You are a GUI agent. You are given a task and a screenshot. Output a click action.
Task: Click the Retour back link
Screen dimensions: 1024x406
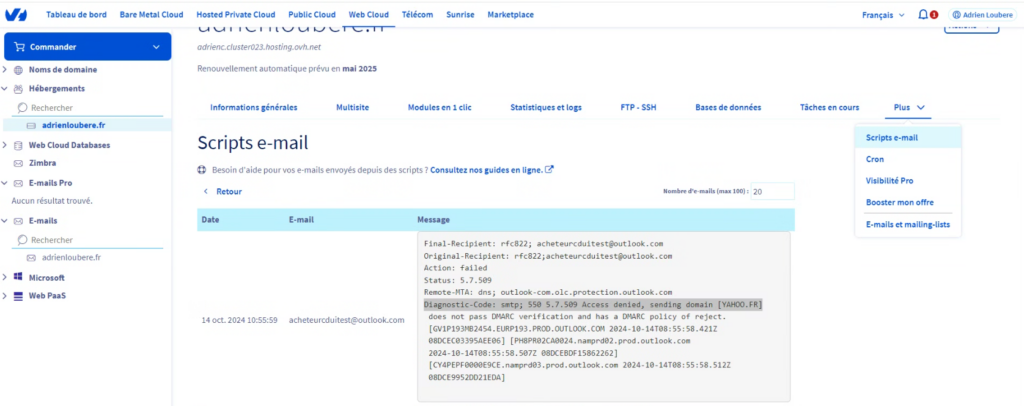(223, 191)
